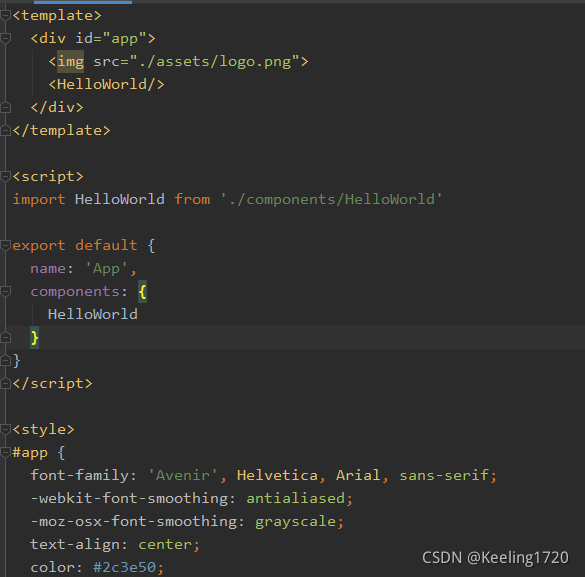Image resolution: width=585 pixels, height=577 pixels.
Task: Click the id="app" attribute
Action: click(x=110, y=38)
